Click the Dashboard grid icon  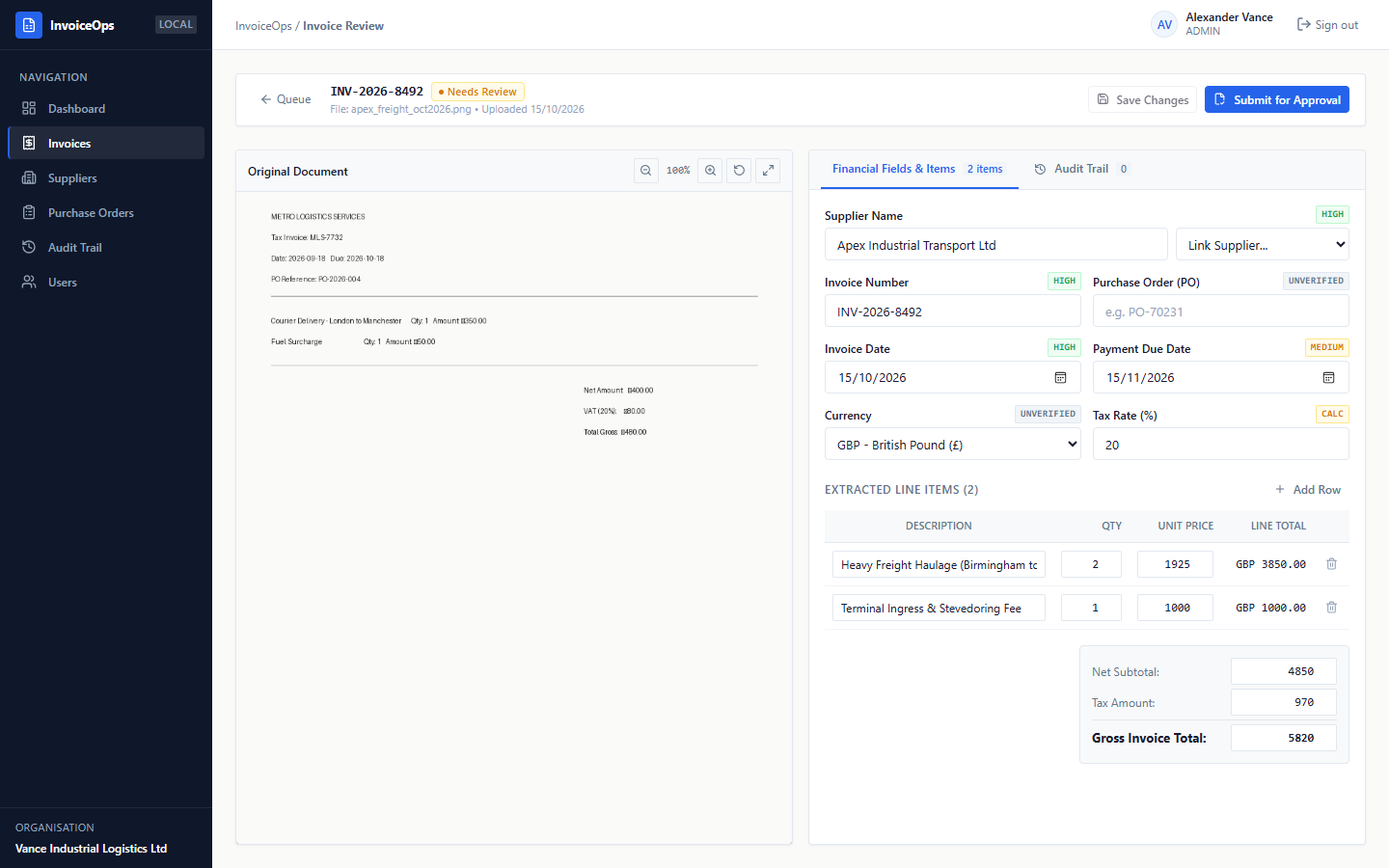click(x=29, y=109)
